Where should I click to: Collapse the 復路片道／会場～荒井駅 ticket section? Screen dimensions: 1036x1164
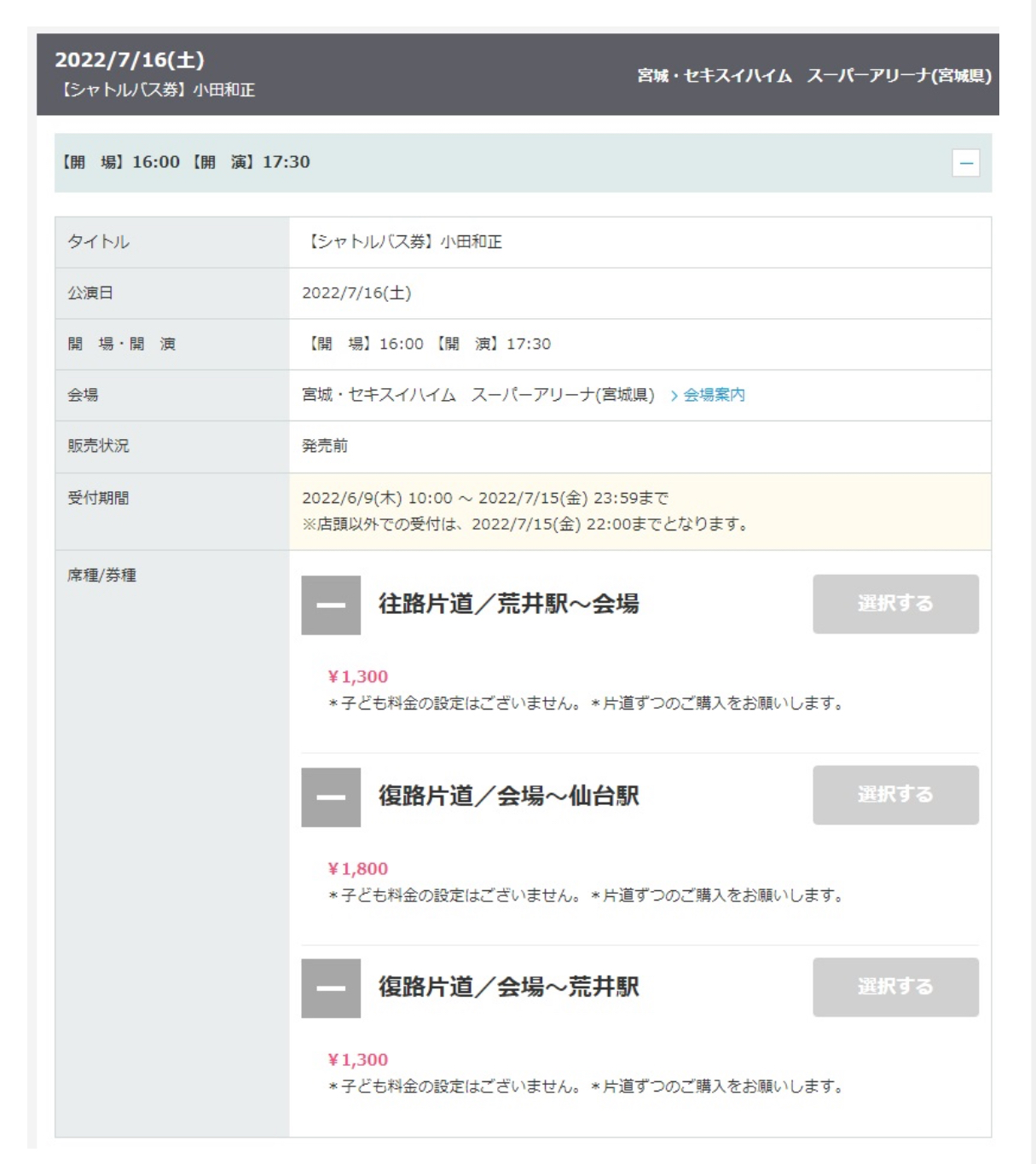pyautogui.click(x=331, y=988)
